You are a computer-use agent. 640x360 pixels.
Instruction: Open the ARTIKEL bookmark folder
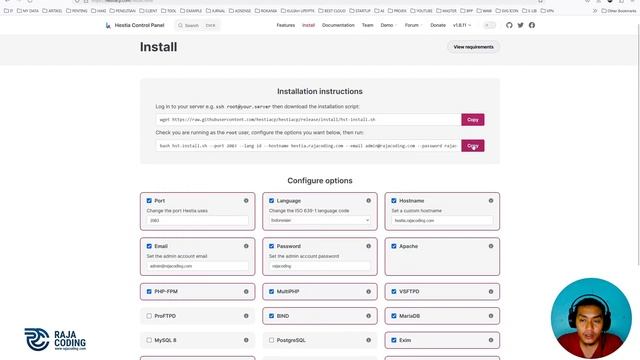pyautogui.click(x=52, y=11)
